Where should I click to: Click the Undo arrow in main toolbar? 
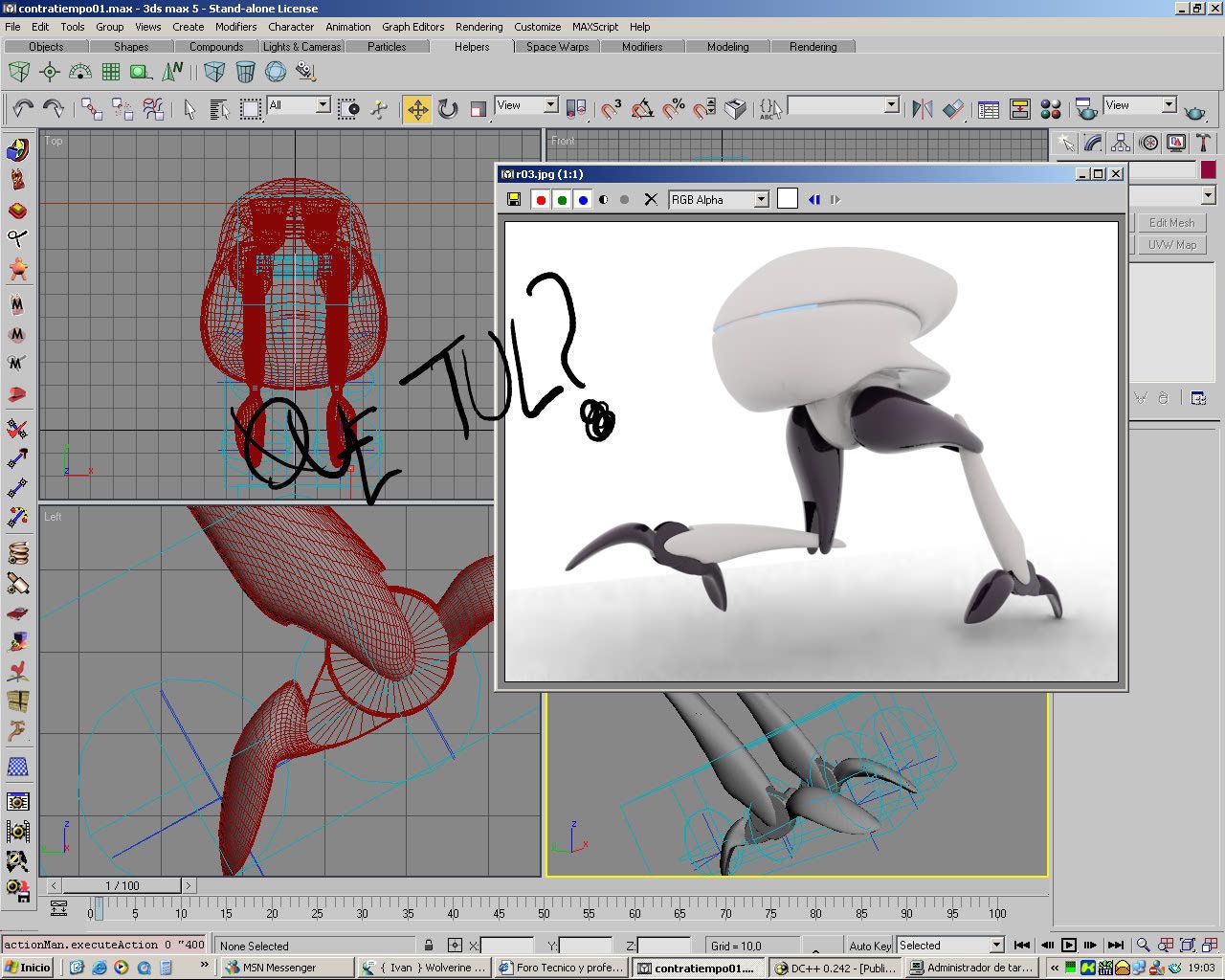(23, 109)
